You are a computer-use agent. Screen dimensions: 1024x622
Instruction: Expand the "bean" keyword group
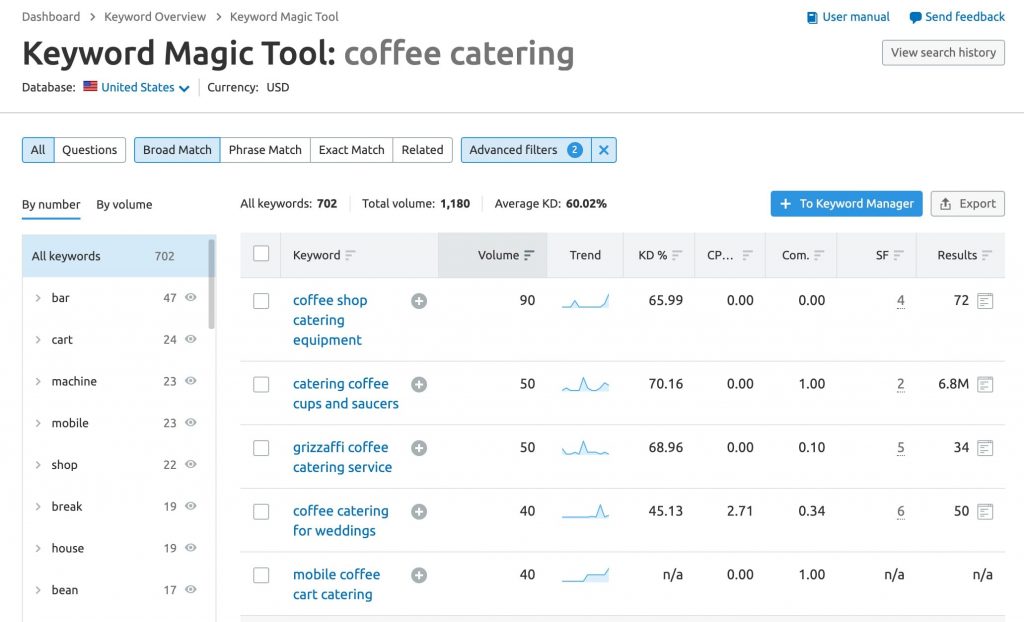(x=39, y=589)
